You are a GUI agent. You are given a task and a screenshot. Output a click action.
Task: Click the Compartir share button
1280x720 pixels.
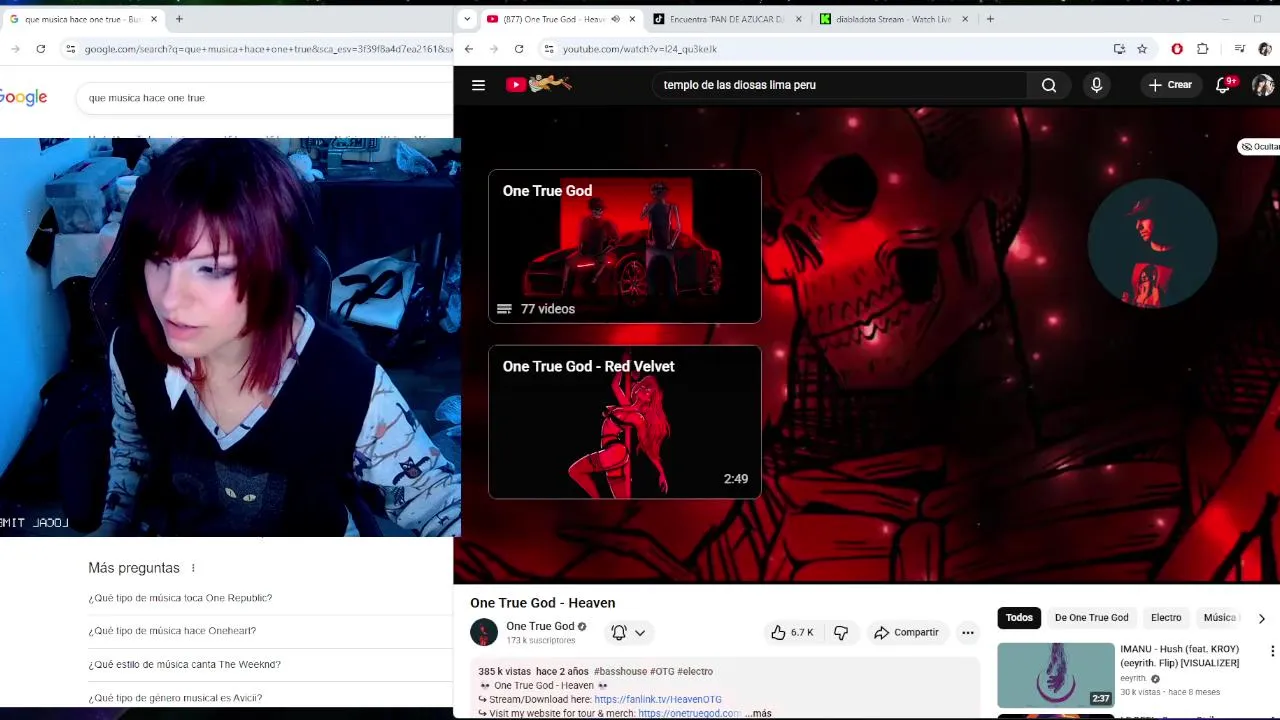pos(906,632)
